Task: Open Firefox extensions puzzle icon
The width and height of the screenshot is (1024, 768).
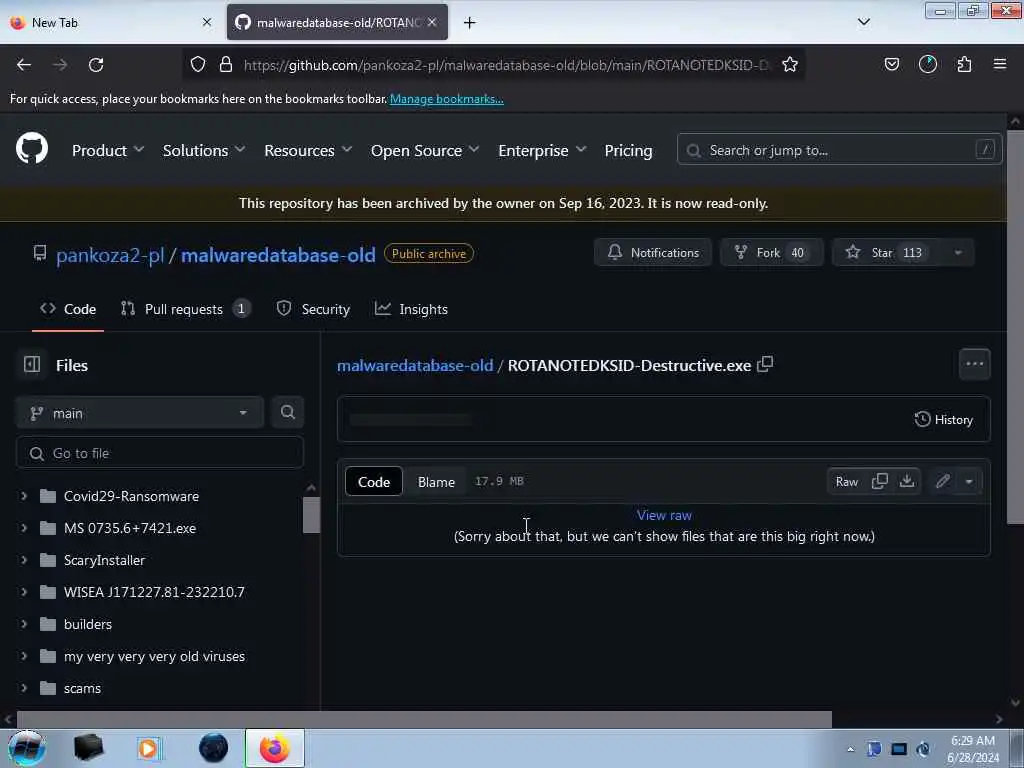Action: pyautogui.click(x=964, y=64)
